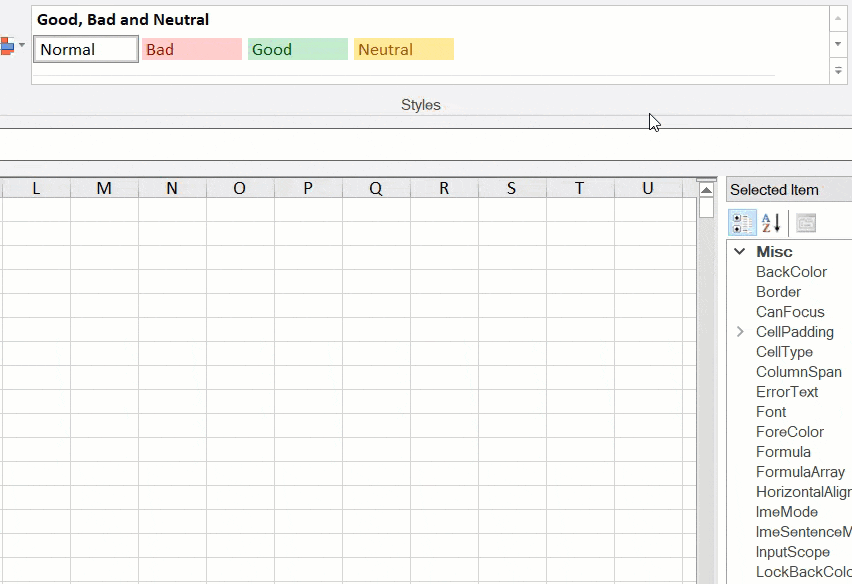
Task: Select column T header
Action: coord(580,188)
